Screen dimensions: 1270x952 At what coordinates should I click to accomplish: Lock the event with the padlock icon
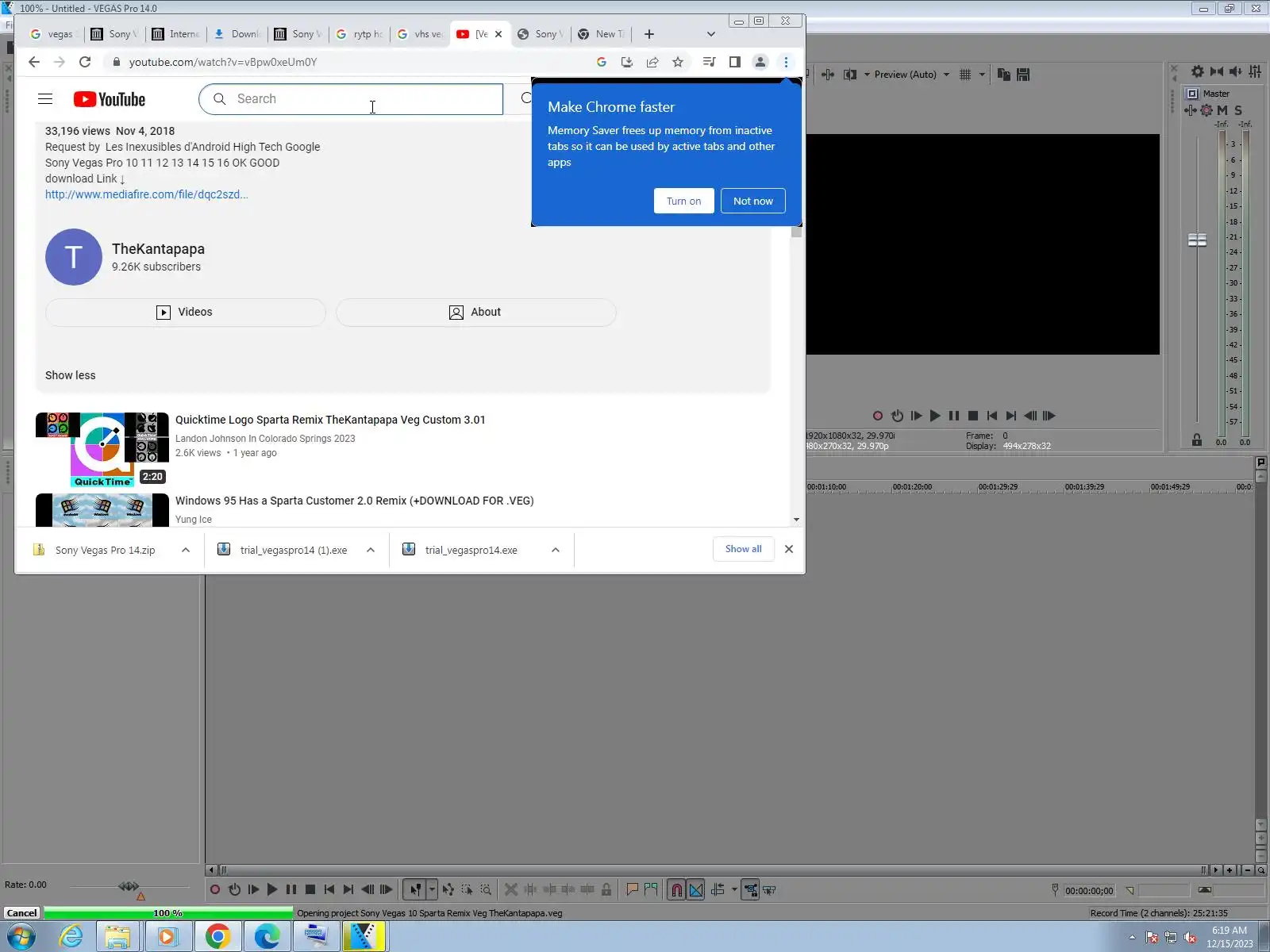point(606,890)
